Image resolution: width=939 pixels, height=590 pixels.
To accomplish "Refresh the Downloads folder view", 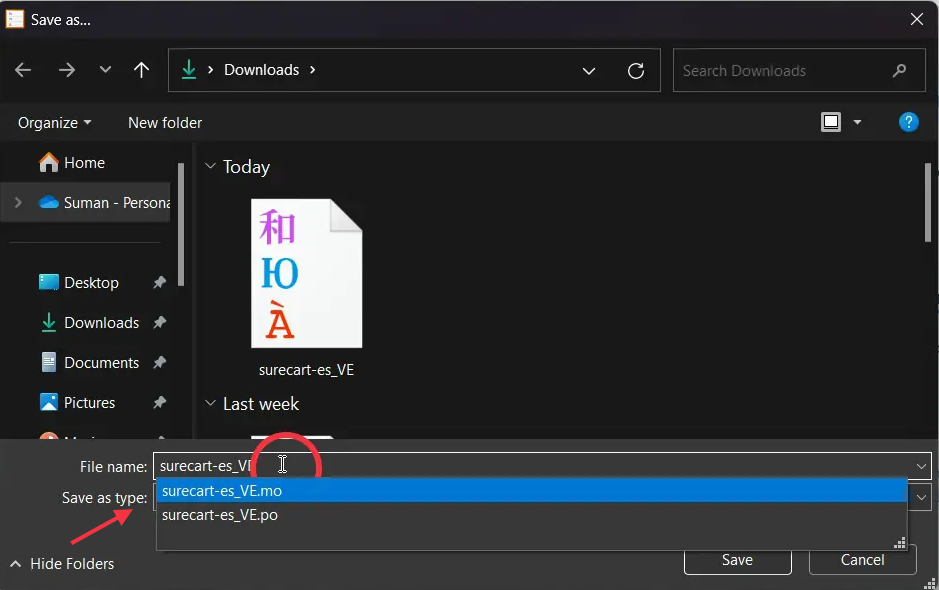I will click(x=635, y=70).
